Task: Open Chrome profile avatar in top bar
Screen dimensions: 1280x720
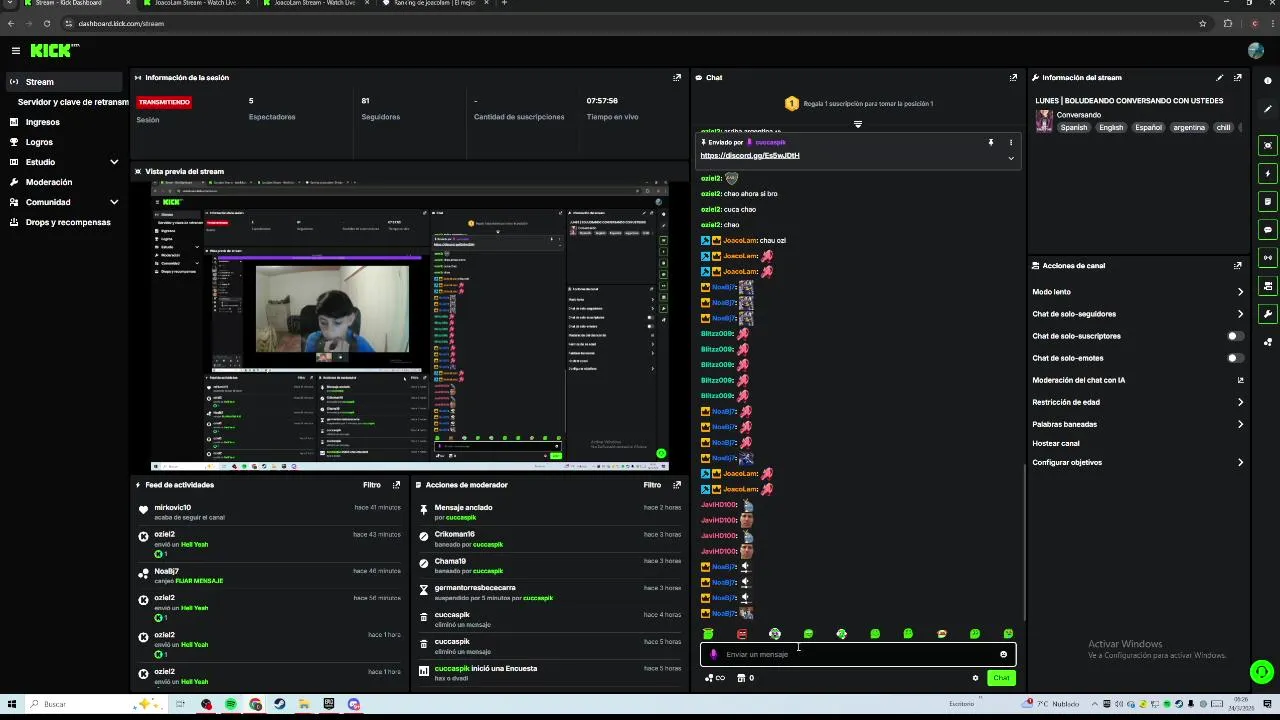Action: (x=1254, y=23)
